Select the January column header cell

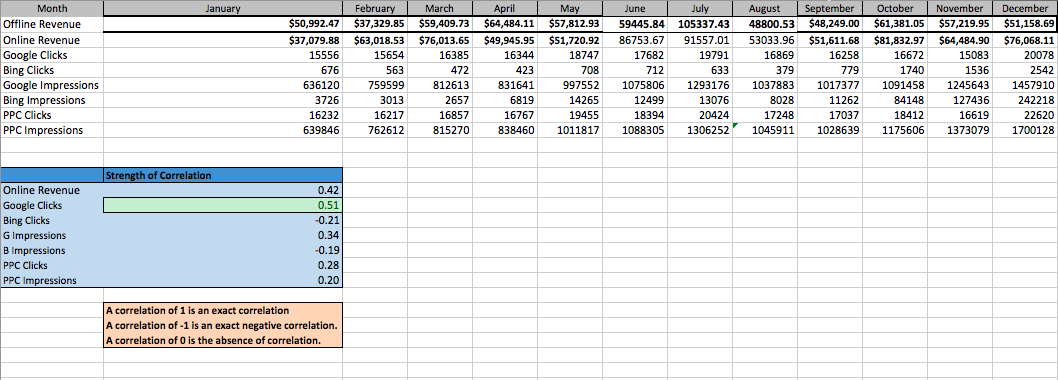[223, 9]
